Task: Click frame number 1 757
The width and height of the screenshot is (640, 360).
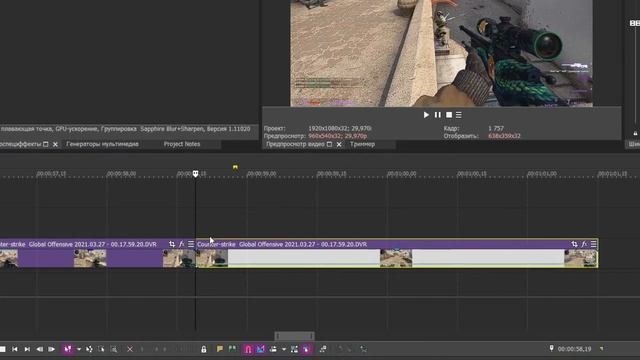Action: tap(496, 129)
